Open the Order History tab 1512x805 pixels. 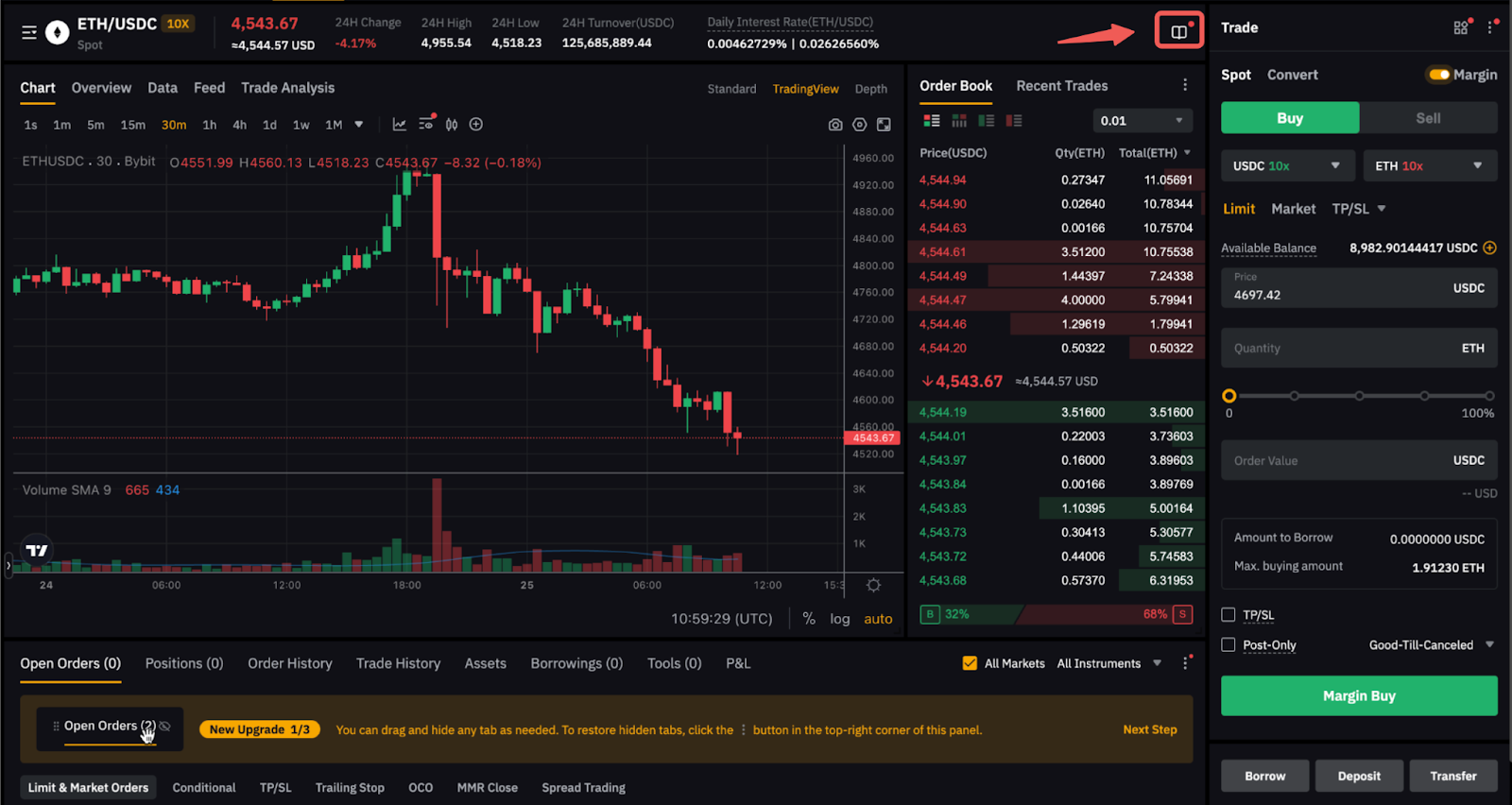(289, 663)
